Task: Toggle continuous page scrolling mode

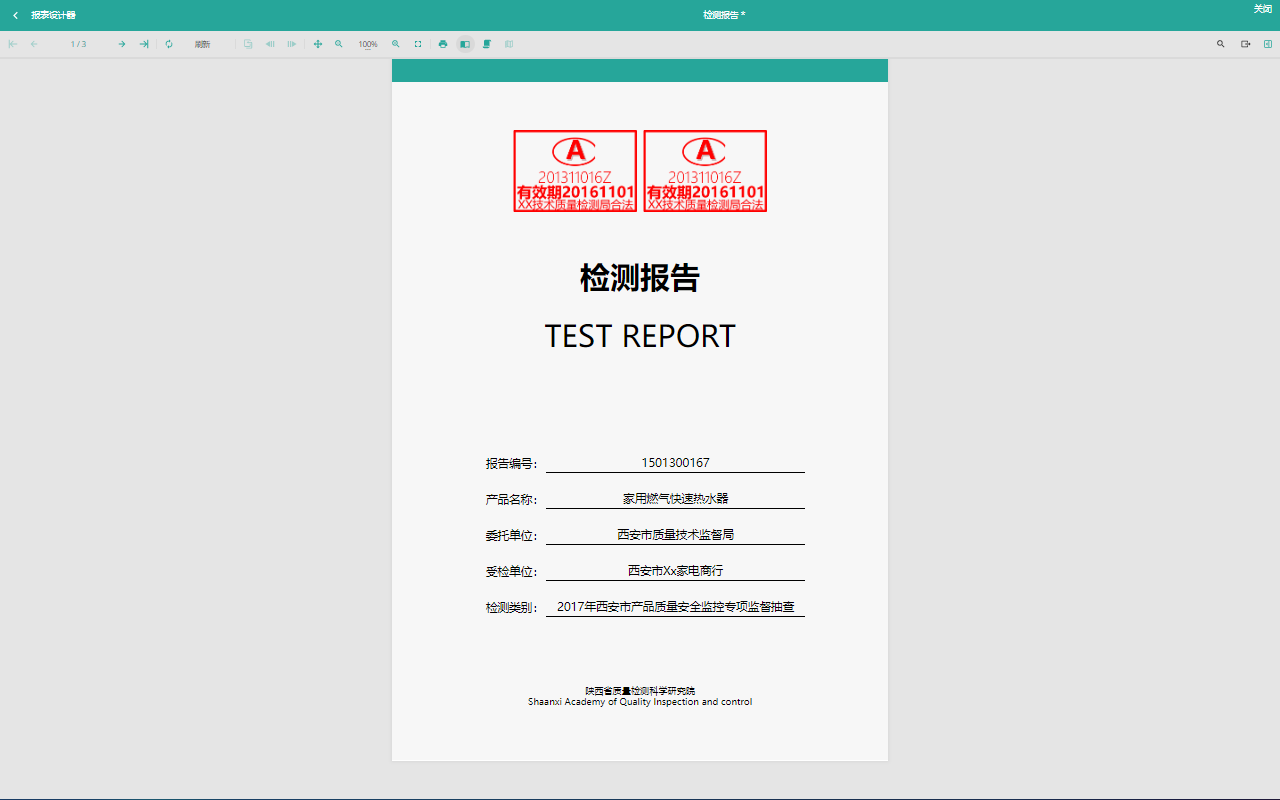Action: (487, 44)
